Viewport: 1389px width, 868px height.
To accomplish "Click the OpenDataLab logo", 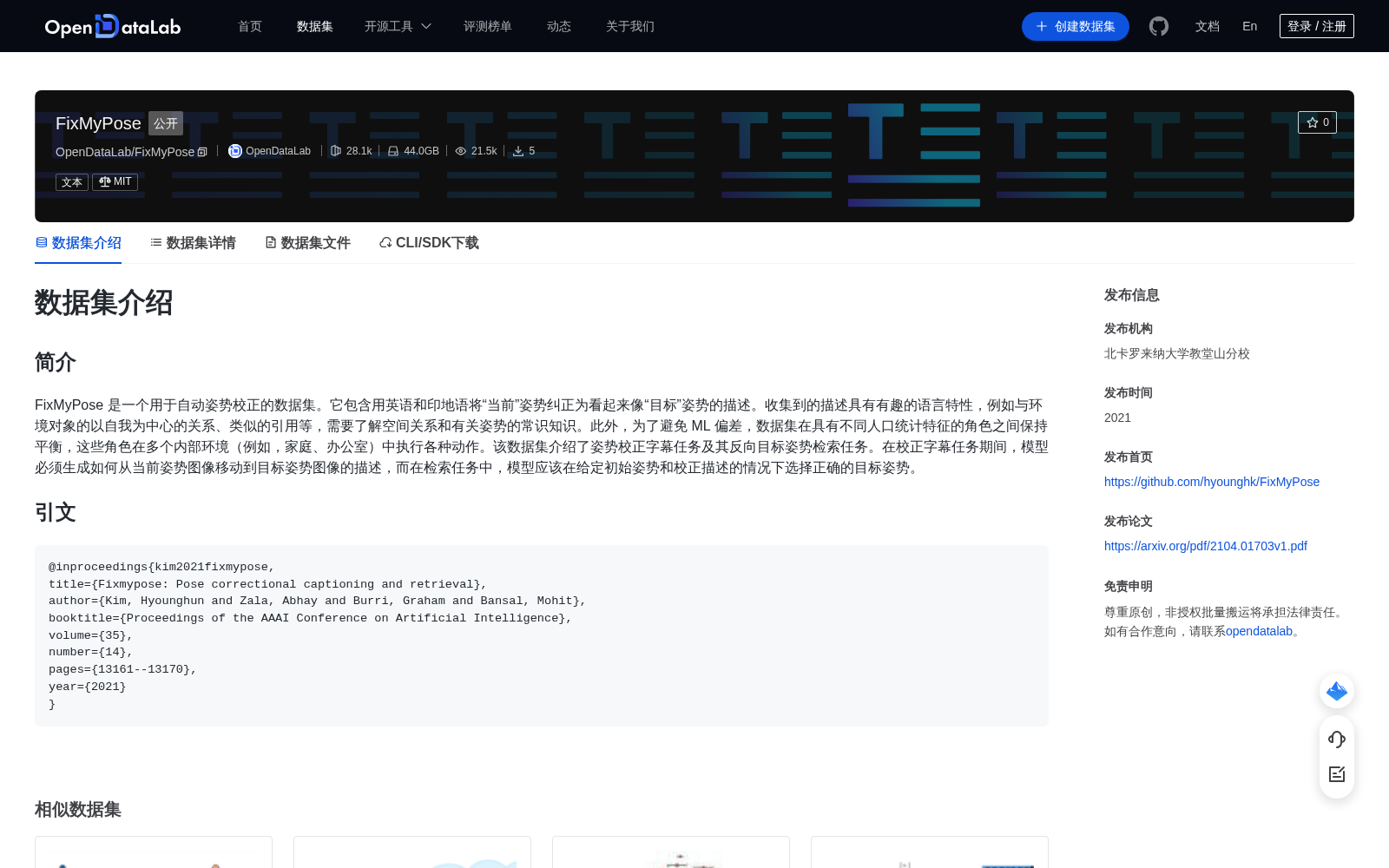I will click(x=113, y=27).
